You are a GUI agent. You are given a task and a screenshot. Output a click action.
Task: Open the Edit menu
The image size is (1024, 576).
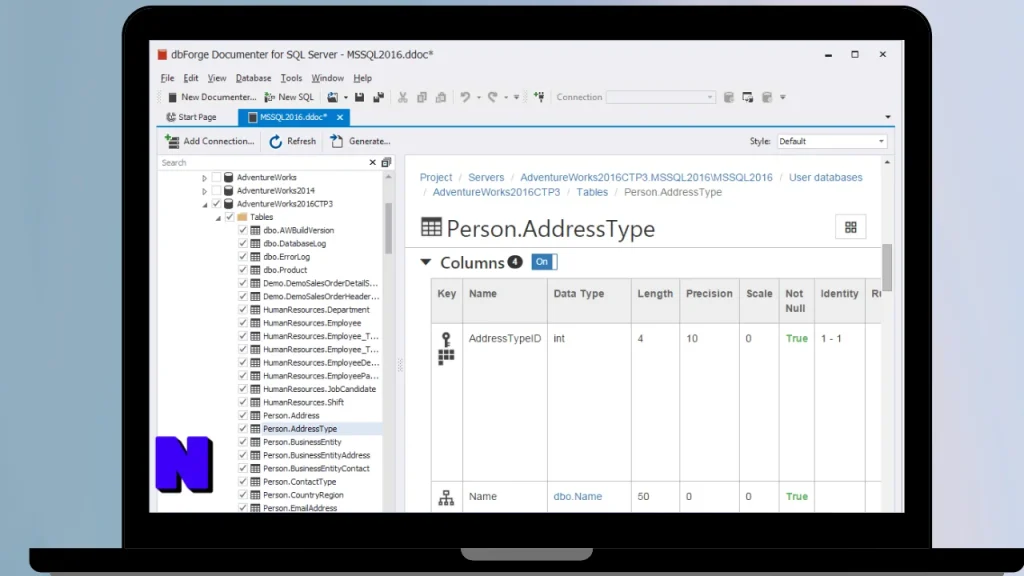191,78
